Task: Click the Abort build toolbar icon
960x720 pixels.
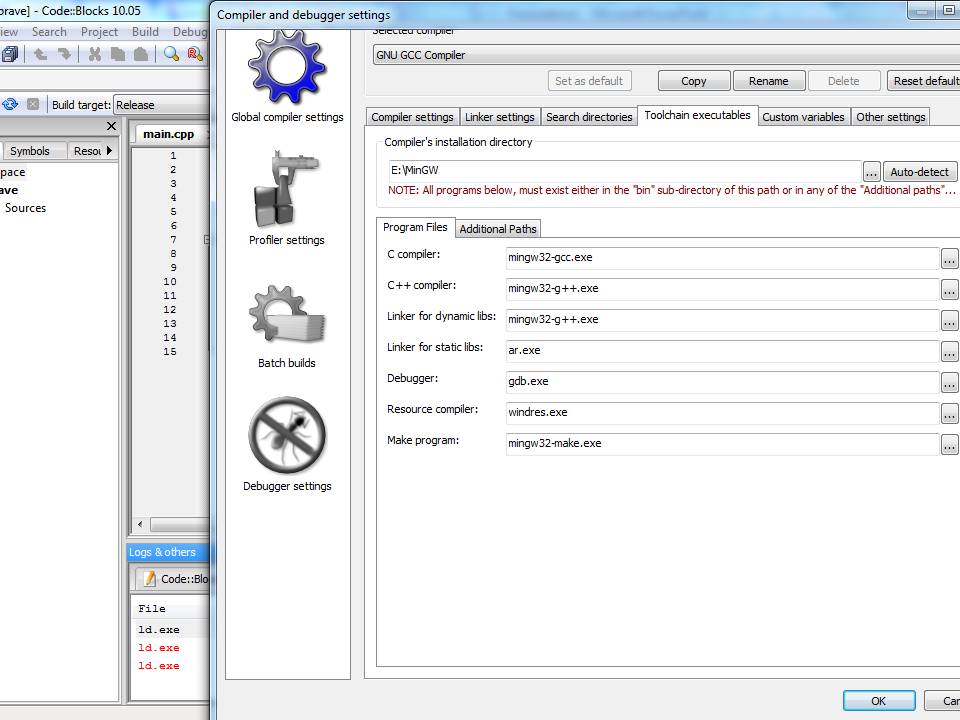Action: click(x=33, y=104)
